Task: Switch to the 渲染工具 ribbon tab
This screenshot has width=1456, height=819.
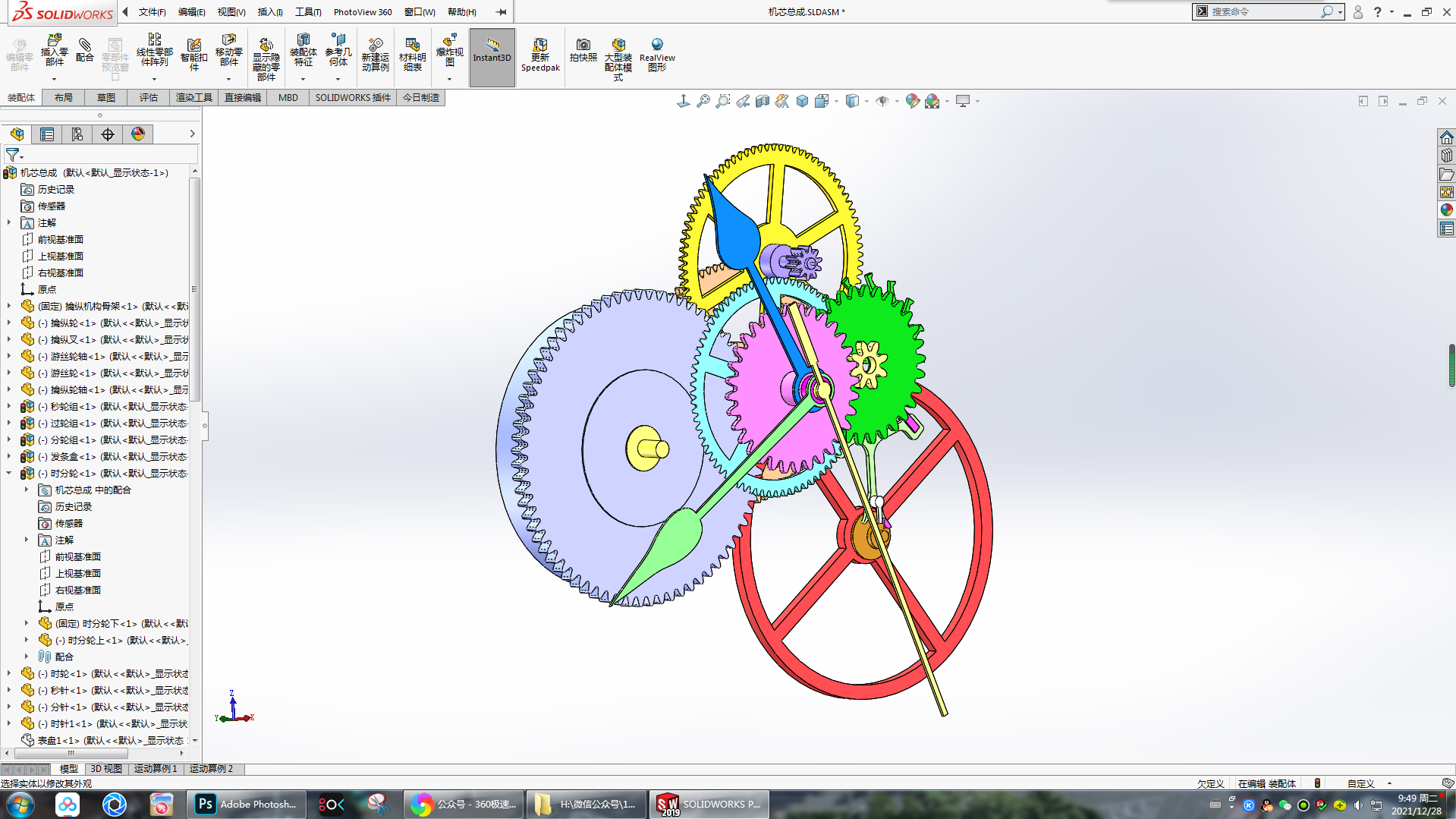Action: (x=194, y=98)
